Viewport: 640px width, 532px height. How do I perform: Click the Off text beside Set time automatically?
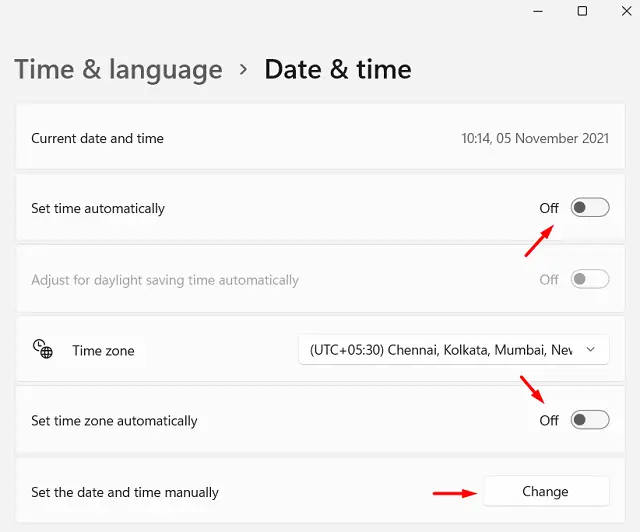(549, 208)
